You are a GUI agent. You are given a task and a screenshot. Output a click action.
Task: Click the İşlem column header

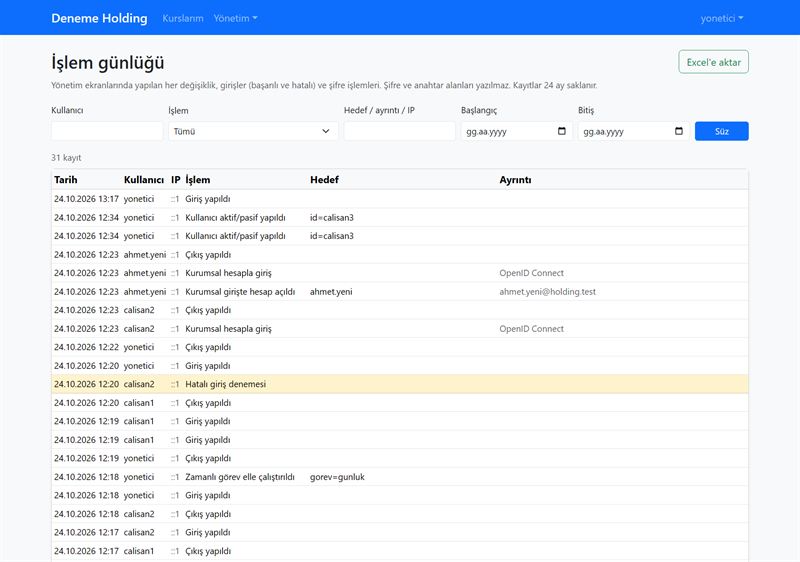click(197, 180)
